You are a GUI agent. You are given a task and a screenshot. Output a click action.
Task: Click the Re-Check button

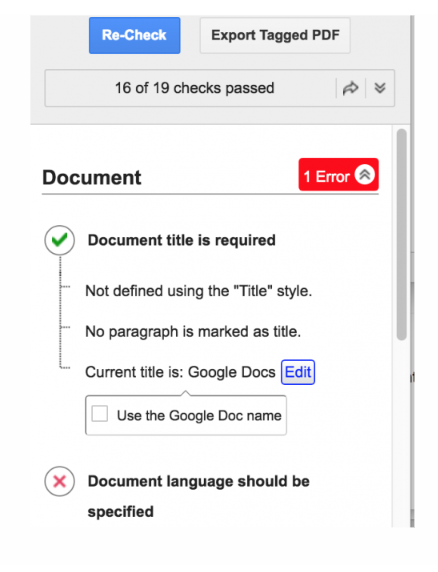(x=135, y=35)
